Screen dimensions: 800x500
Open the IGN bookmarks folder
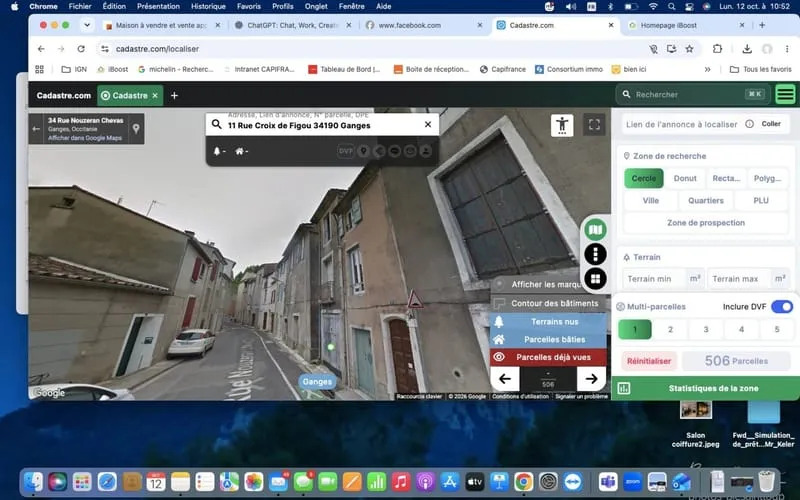pos(74,69)
